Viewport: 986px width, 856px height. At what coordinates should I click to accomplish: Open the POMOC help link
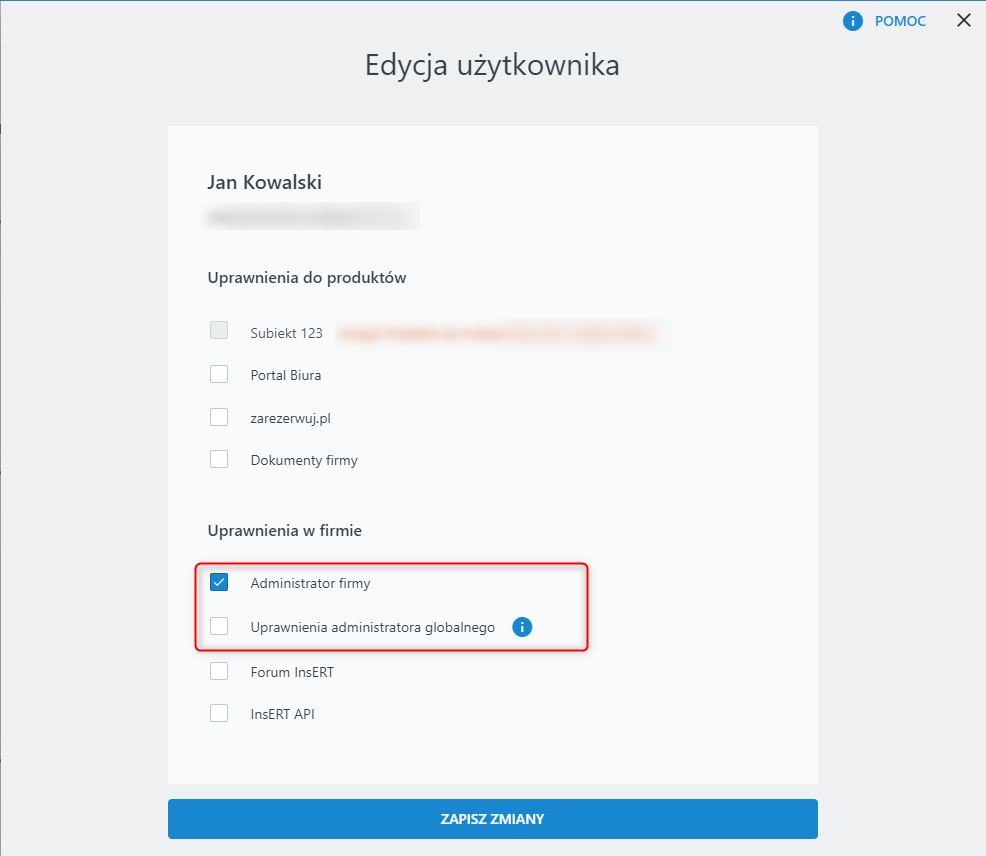pos(900,21)
